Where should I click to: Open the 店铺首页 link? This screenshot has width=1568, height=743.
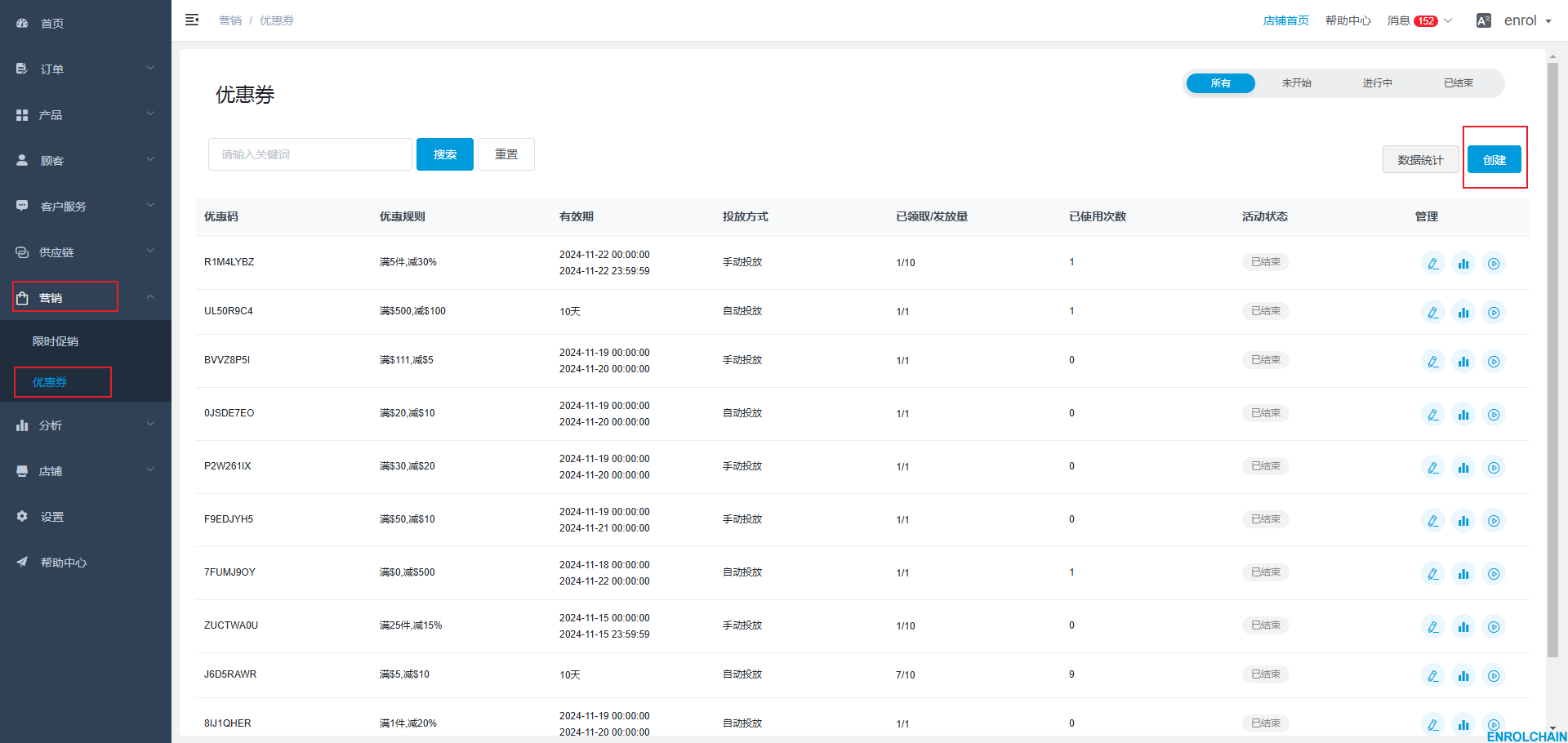pos(1285,20)
